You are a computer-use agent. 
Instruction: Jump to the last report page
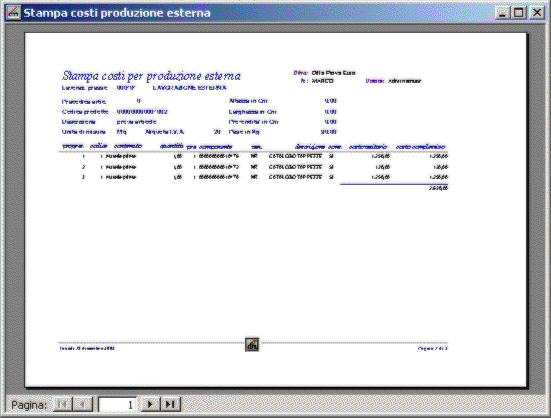170,404
